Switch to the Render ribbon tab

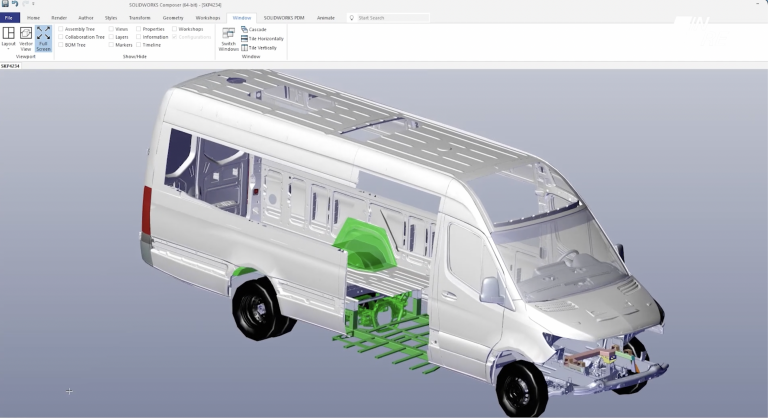click(59, 18)
